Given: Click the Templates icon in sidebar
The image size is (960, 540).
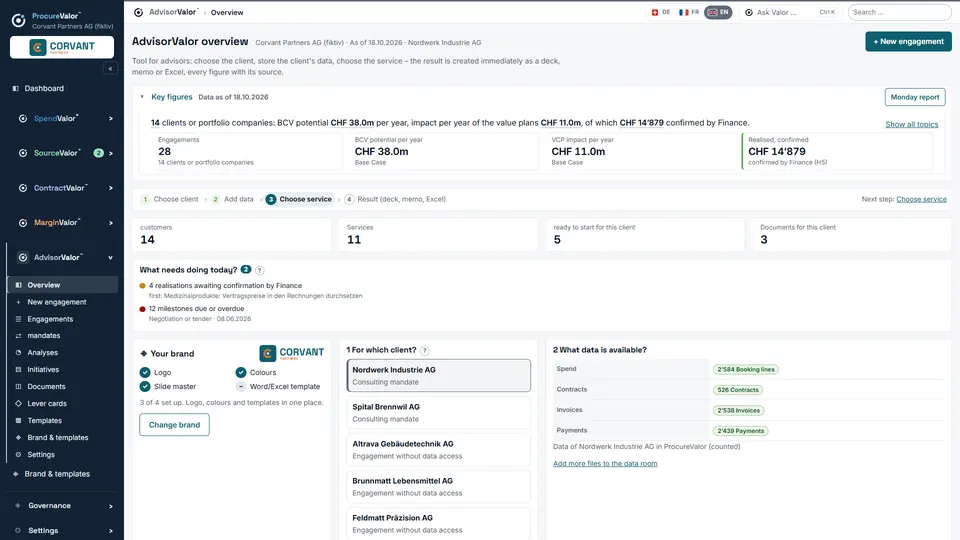Looking at the screenshot, I should pyautogui.click(x=18, y=421).
